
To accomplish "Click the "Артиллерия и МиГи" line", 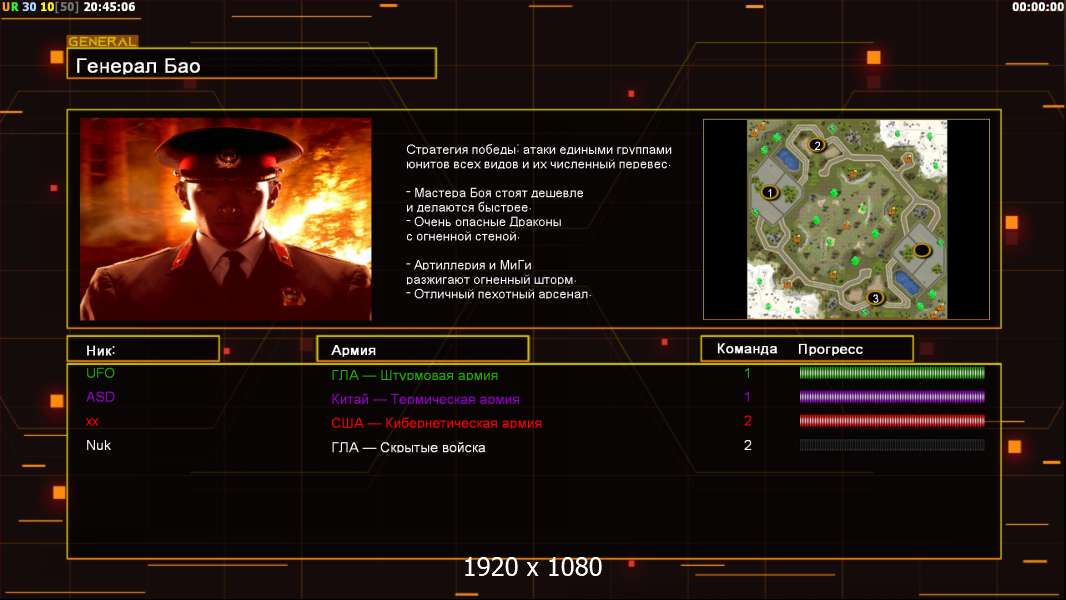I will (468, 265).
